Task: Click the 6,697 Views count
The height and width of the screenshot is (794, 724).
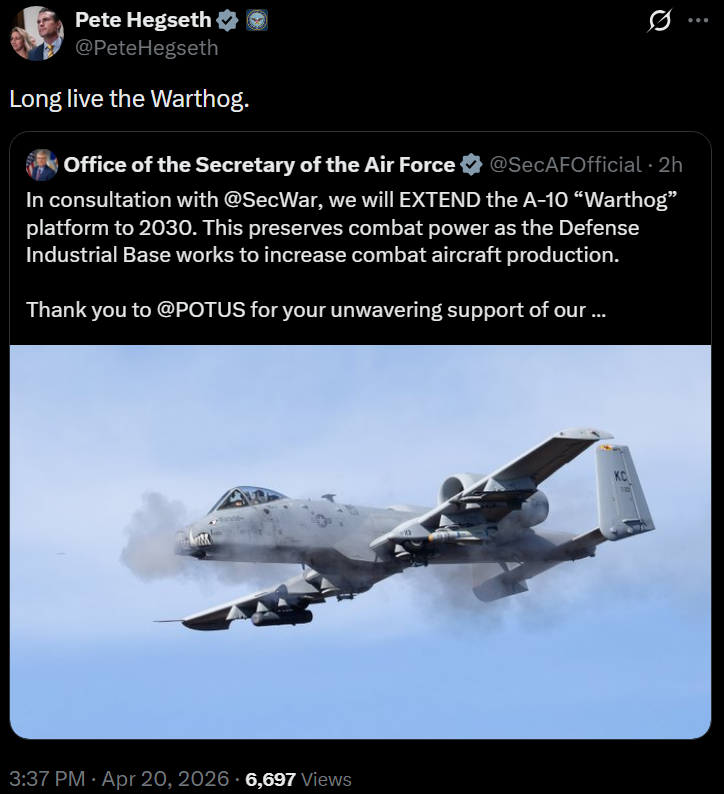Action: point(298,778)
